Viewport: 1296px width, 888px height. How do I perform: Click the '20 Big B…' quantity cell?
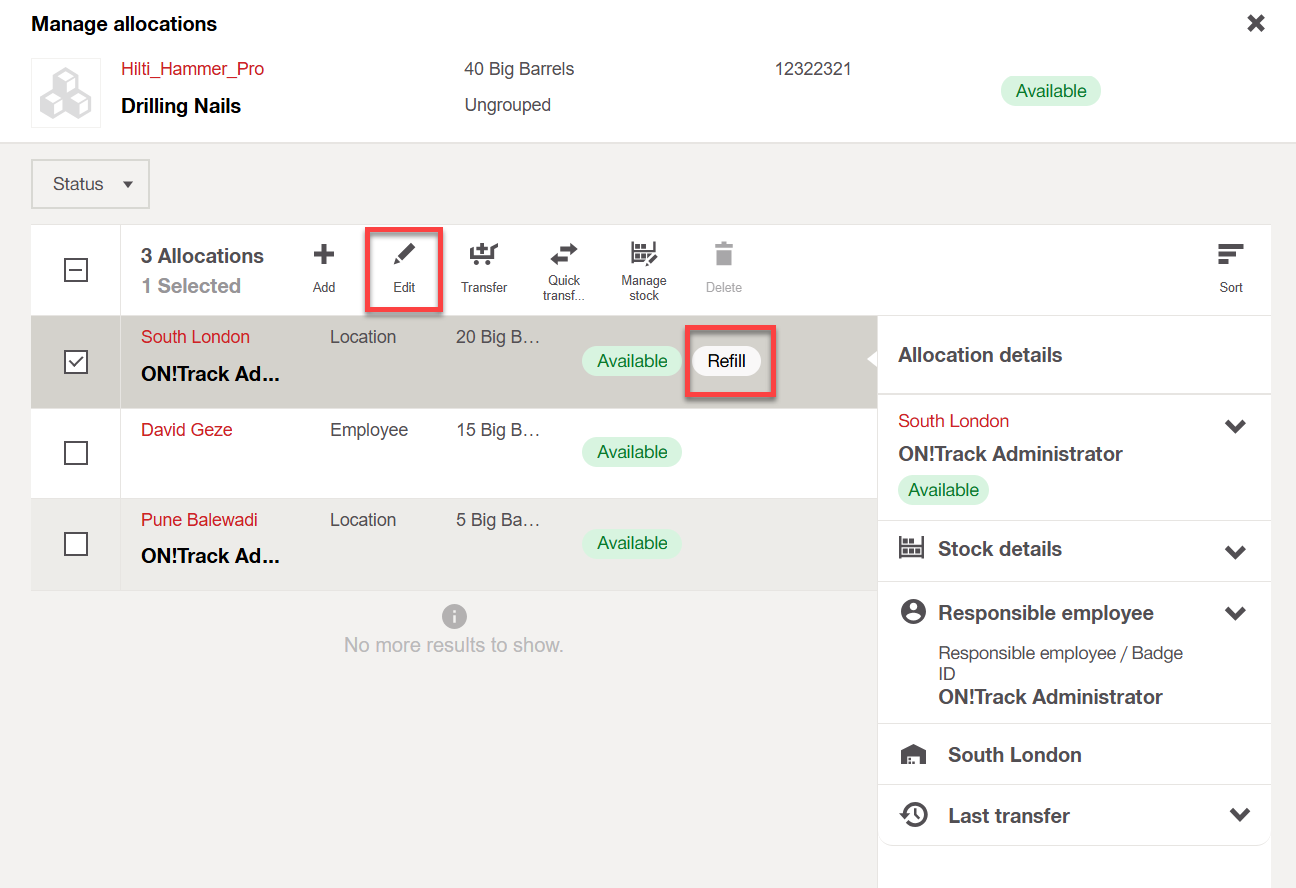tap(498, 337)
